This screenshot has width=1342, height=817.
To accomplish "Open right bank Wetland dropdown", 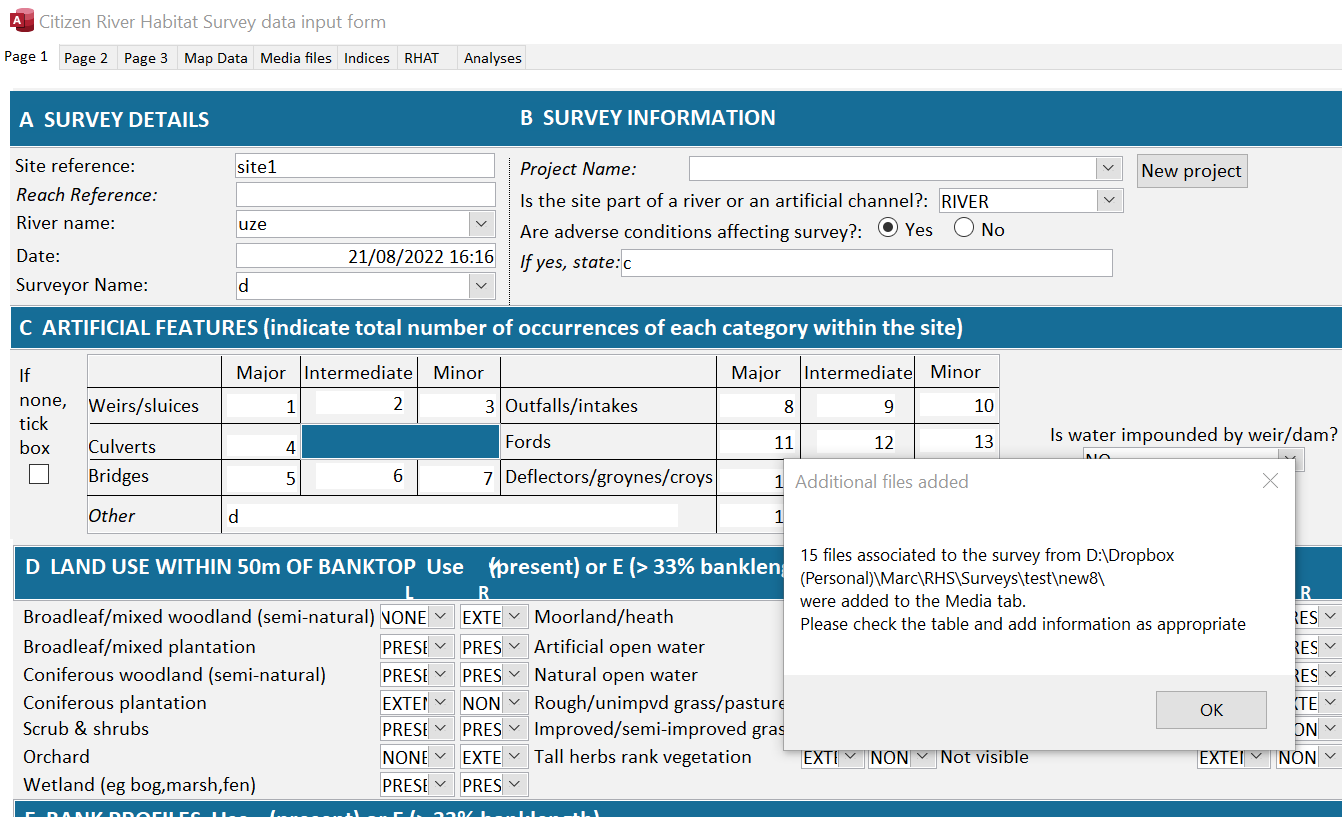I will [516, 785].
